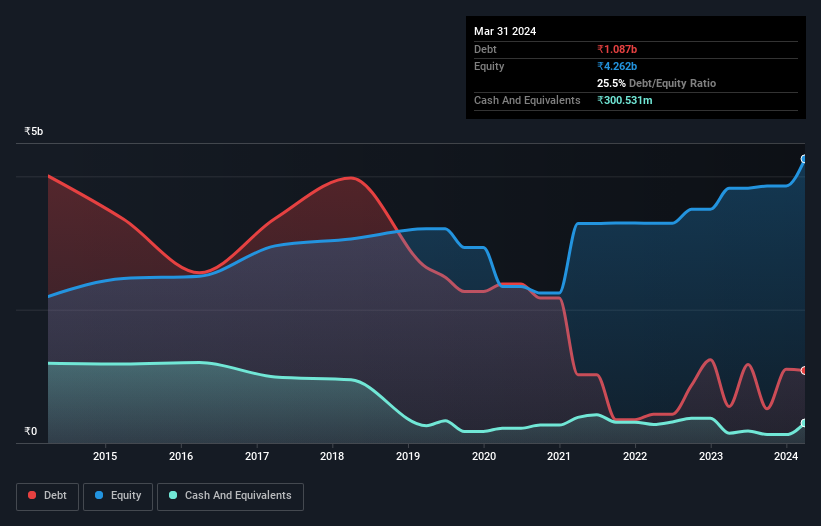Click the Equity row label in tooltip
The image size is (821, 526).
coord(489,66)
